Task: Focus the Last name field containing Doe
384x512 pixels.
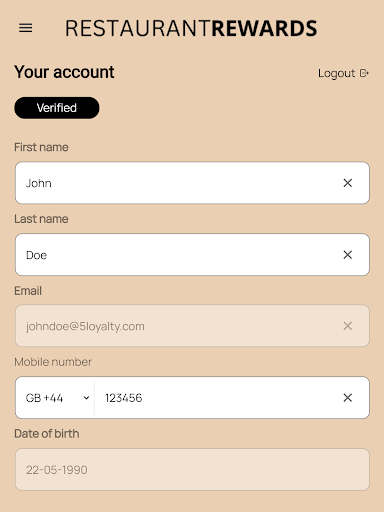Action: (x=192, y=255)
